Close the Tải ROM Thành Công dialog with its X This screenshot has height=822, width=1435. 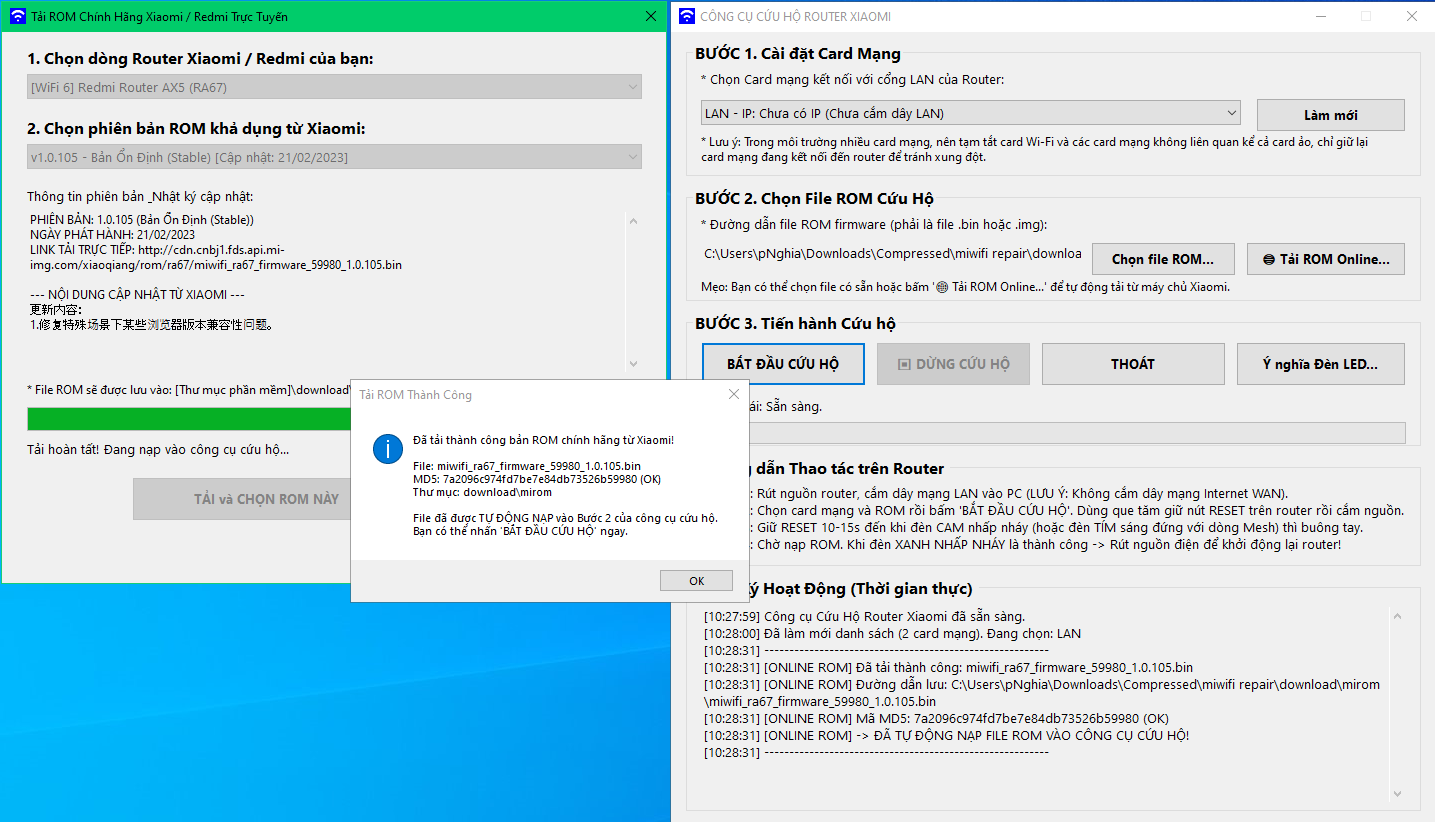tap(734, 394)
